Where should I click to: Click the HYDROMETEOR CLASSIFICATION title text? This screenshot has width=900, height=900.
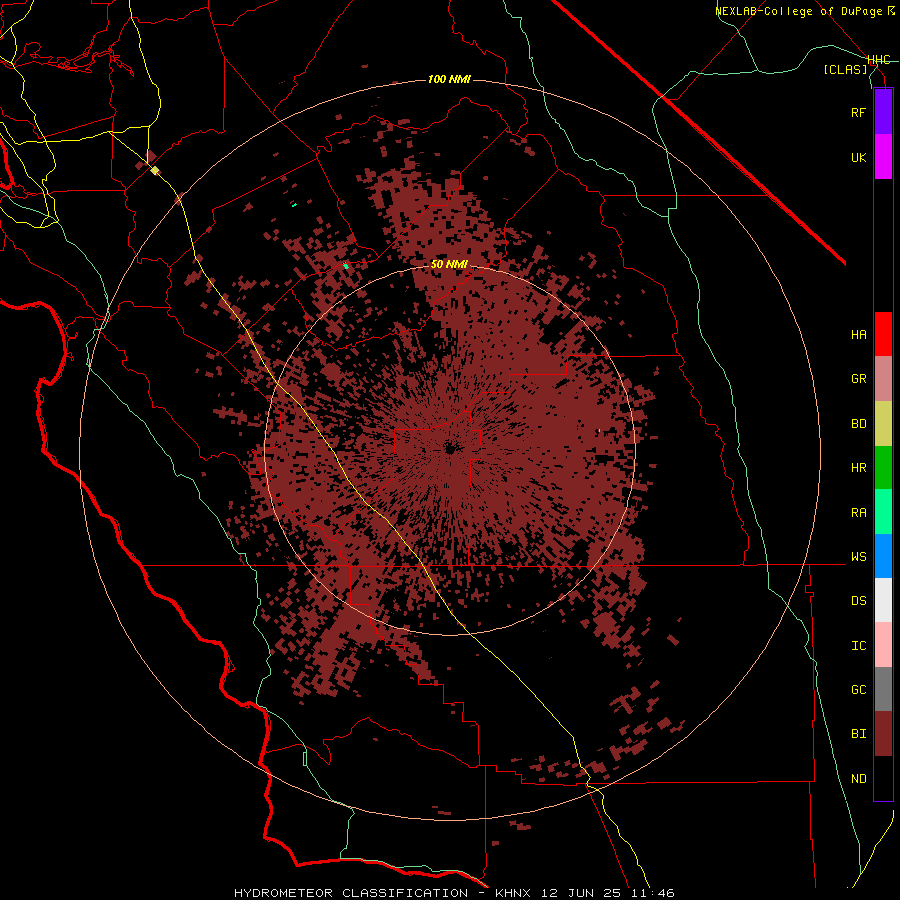(351, 893)
